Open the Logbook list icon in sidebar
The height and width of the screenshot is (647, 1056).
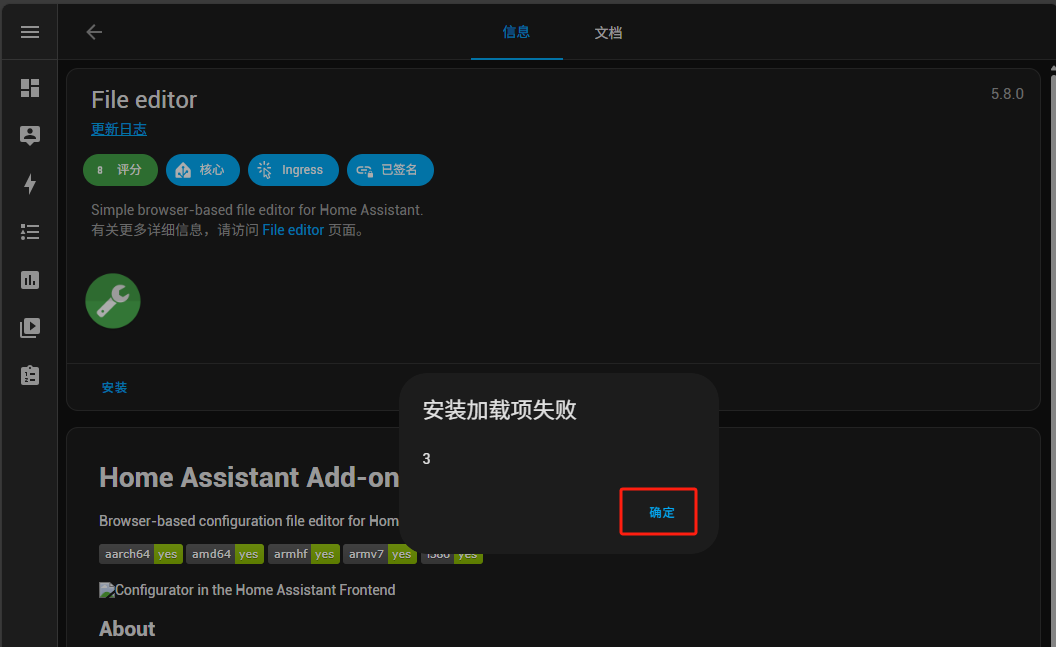(30, 232)
